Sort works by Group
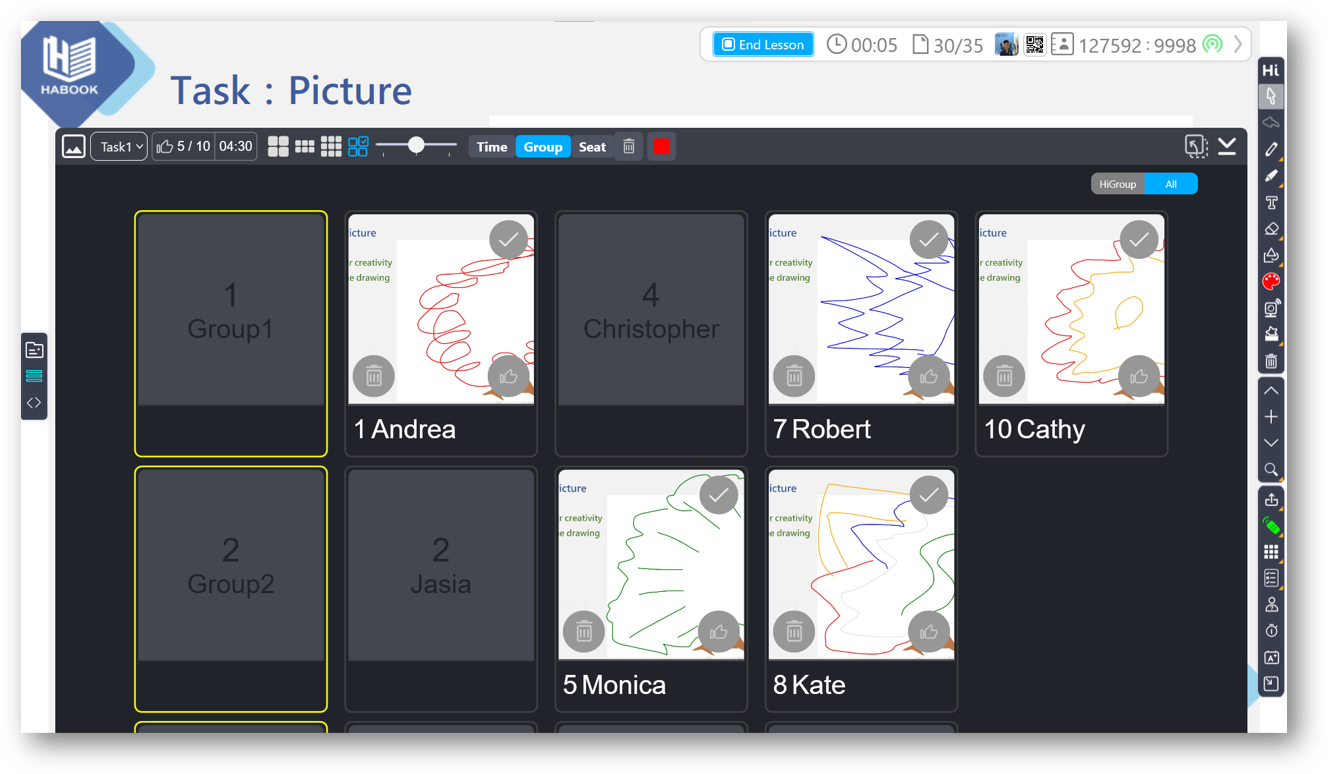 (x=543, y=147)
